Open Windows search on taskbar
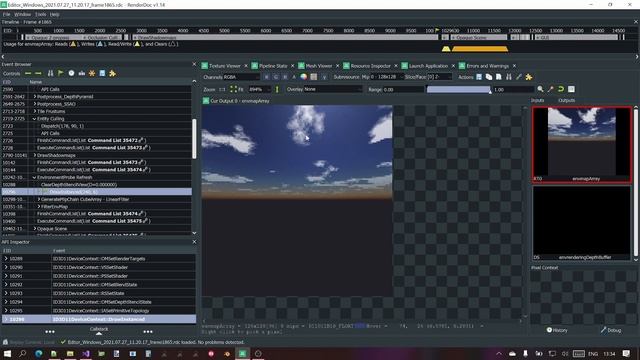The width and height of the screenshot is (640, 360). point(22,353)
